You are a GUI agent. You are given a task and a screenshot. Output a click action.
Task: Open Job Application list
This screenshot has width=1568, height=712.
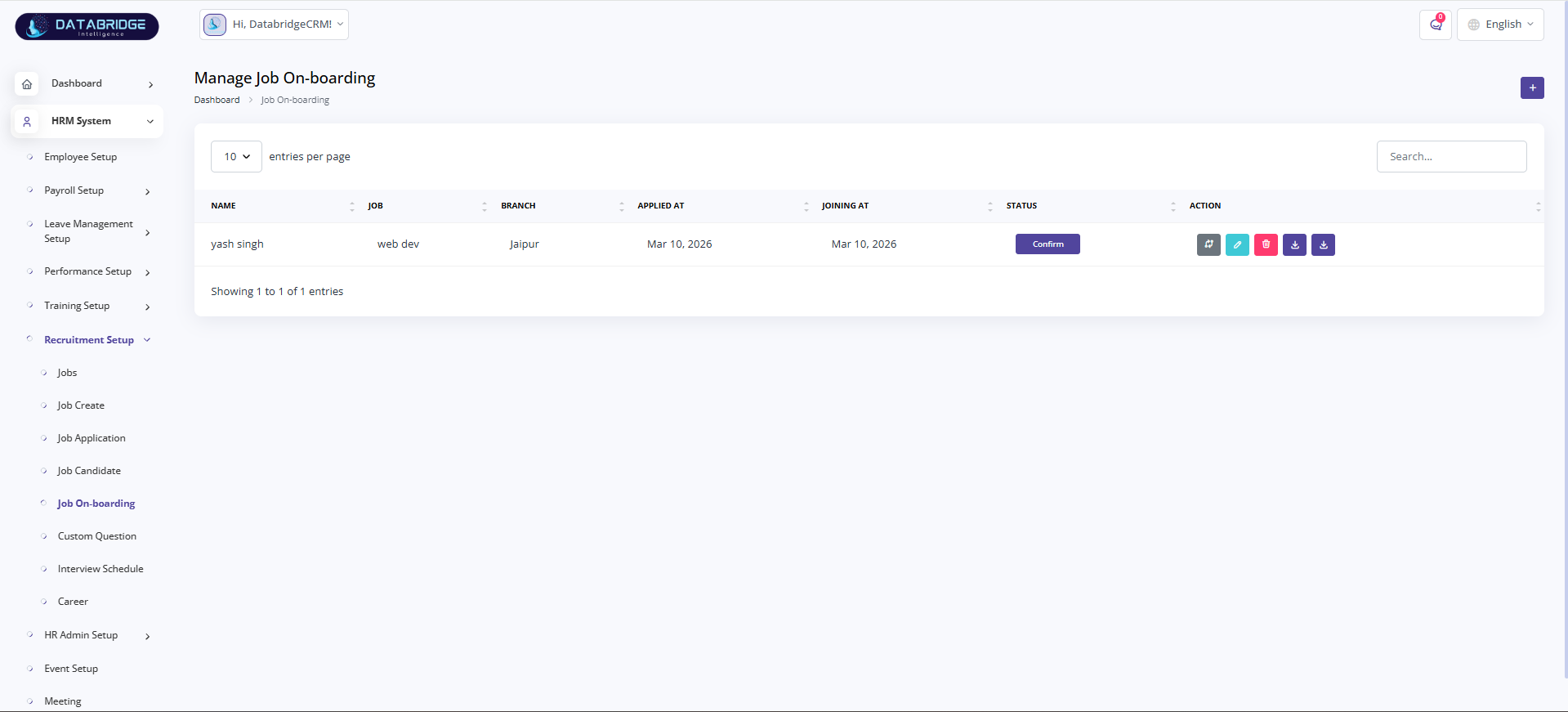tap(92, 438)
